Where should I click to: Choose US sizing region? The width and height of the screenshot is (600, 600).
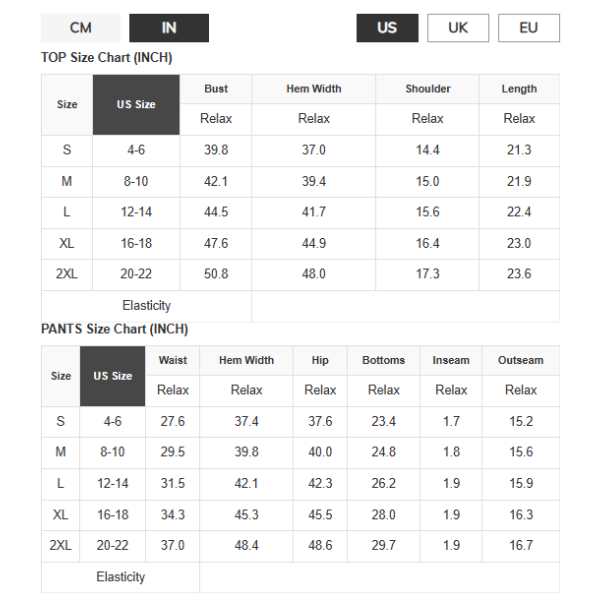point(387,28)
